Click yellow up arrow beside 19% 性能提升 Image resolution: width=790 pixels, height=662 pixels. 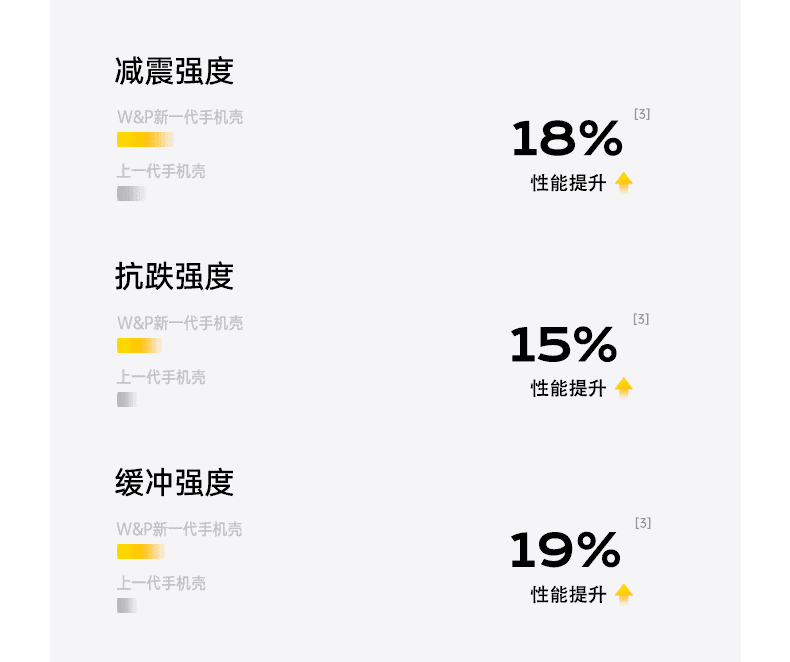[x=624, y=594]
